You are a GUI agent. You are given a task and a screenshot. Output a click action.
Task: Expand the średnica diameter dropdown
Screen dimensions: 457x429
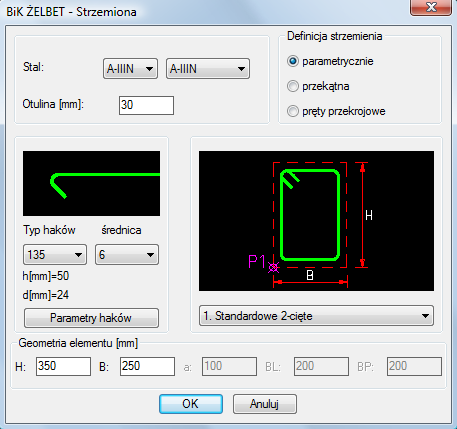tap(127, 255)
